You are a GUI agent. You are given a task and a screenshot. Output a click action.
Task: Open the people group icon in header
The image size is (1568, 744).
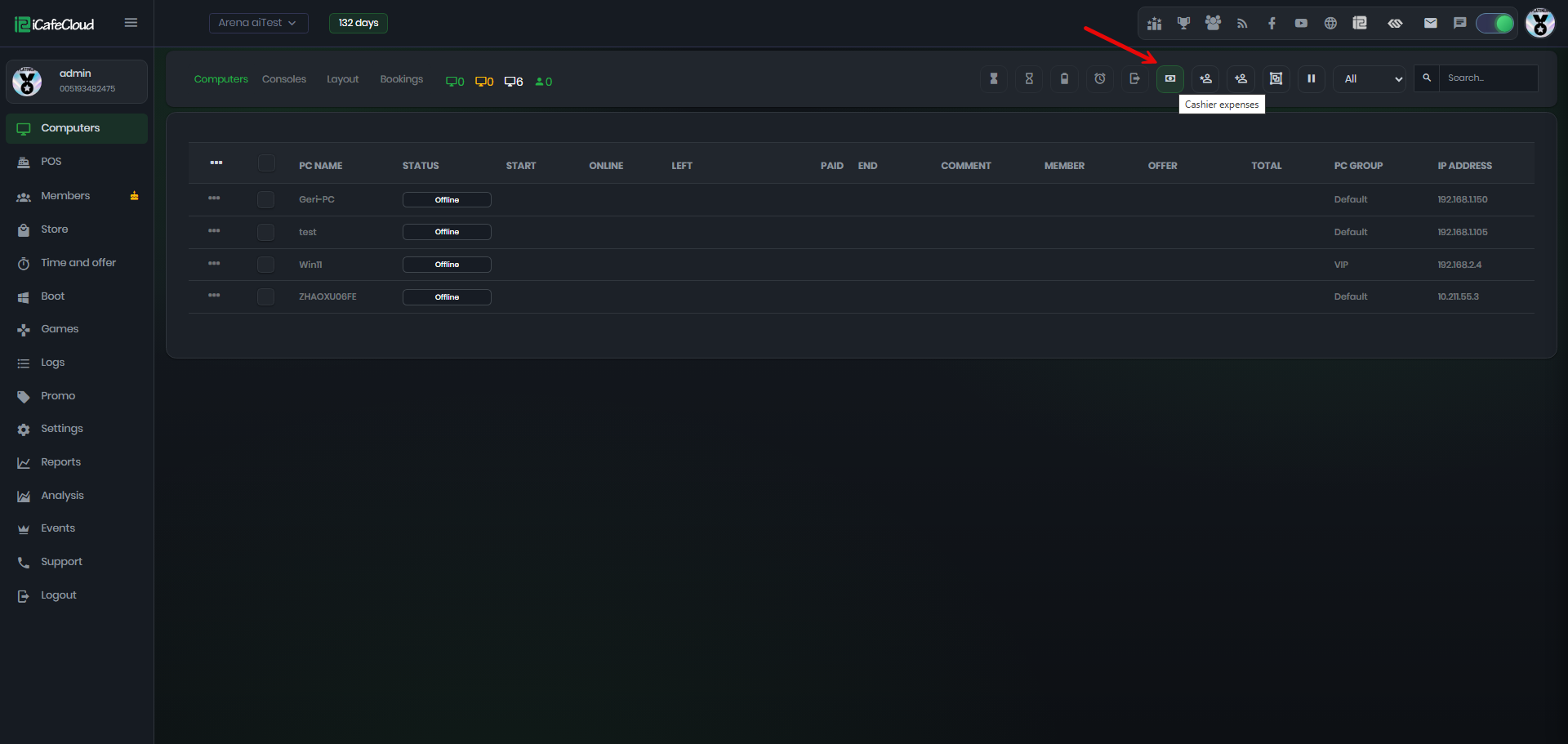coord(1213,23)
